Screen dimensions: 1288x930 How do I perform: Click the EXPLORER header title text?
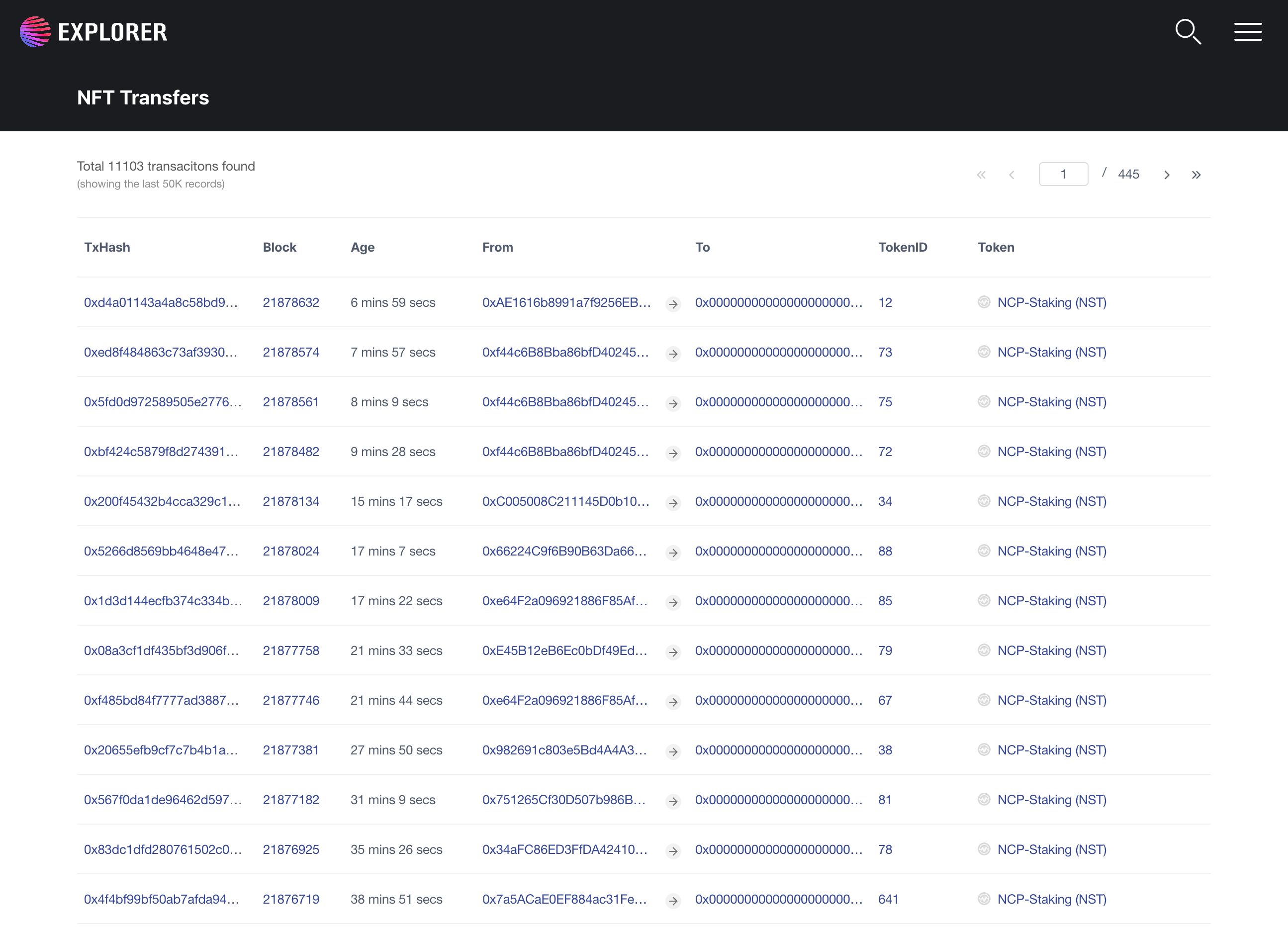[112, 32]
